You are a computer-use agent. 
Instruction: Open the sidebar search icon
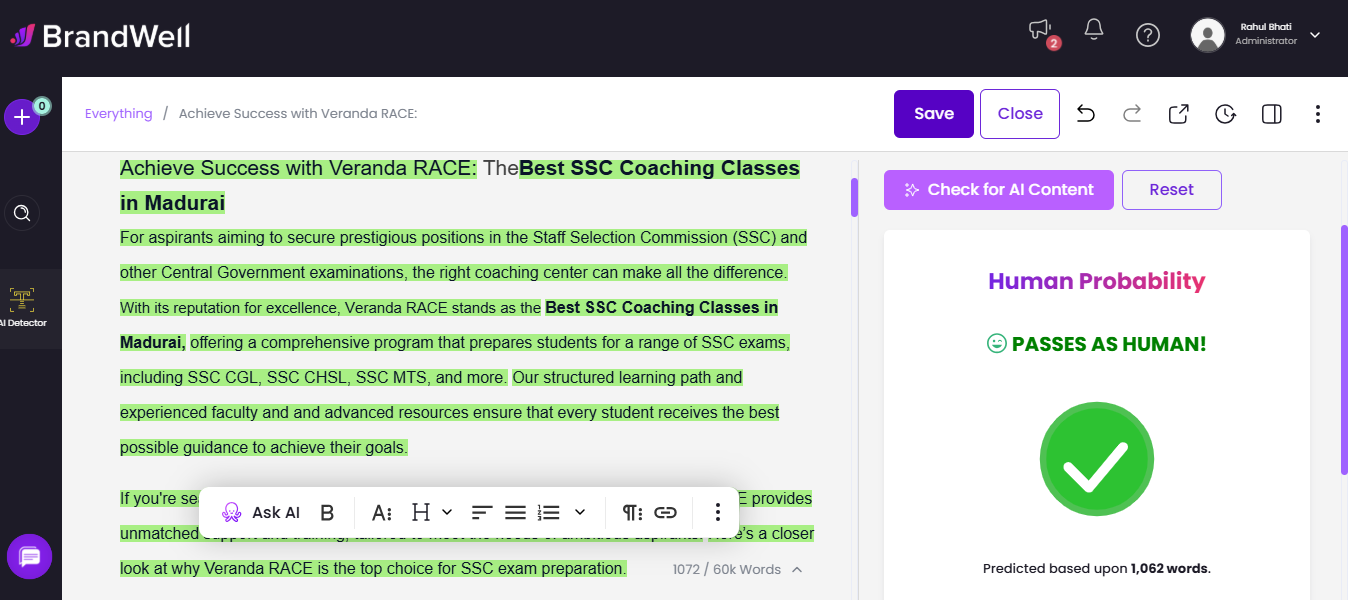(x=22, y=212)
